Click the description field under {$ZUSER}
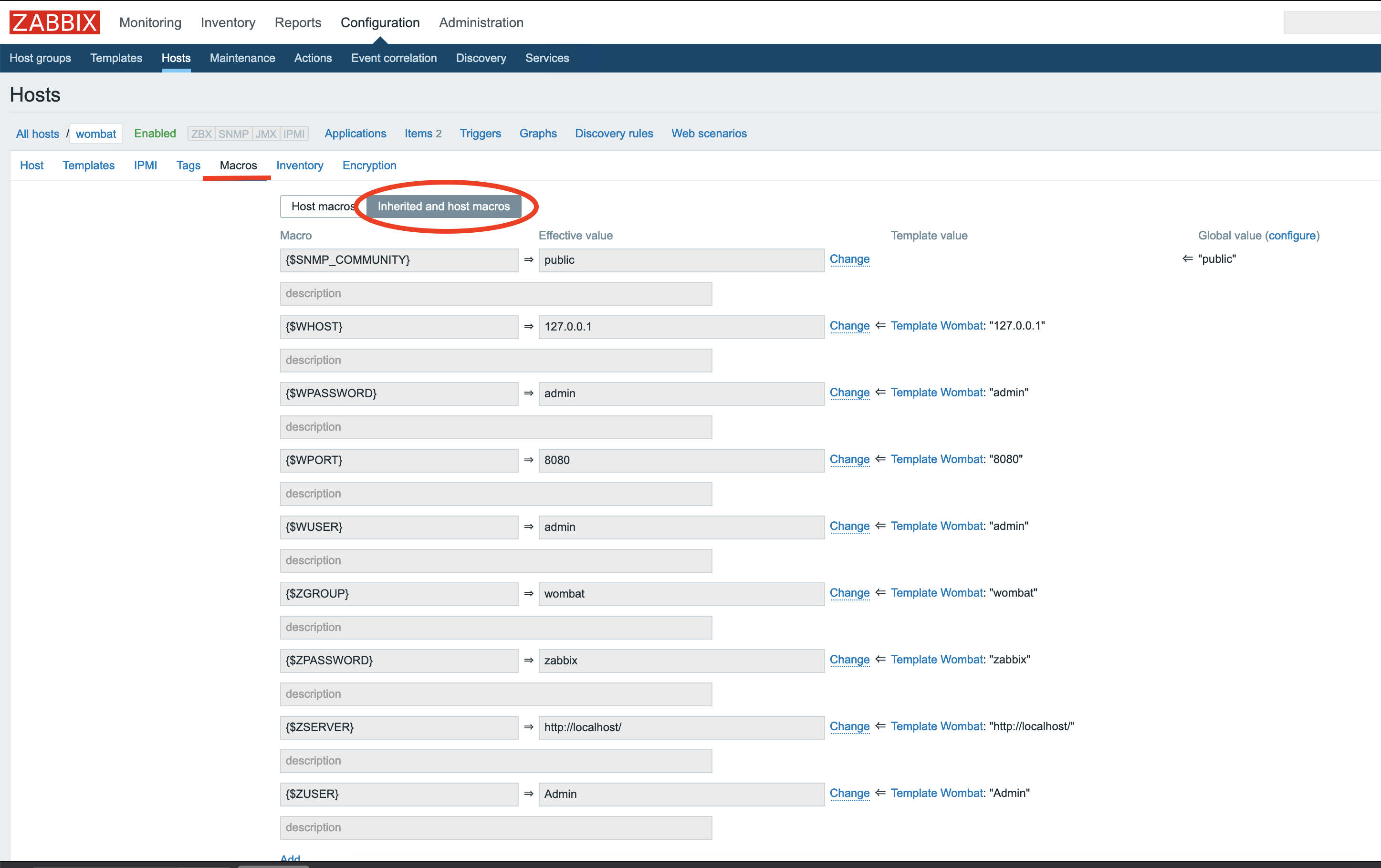The image size is (1381, 868). pyautogui.click(x=496, y=827)
